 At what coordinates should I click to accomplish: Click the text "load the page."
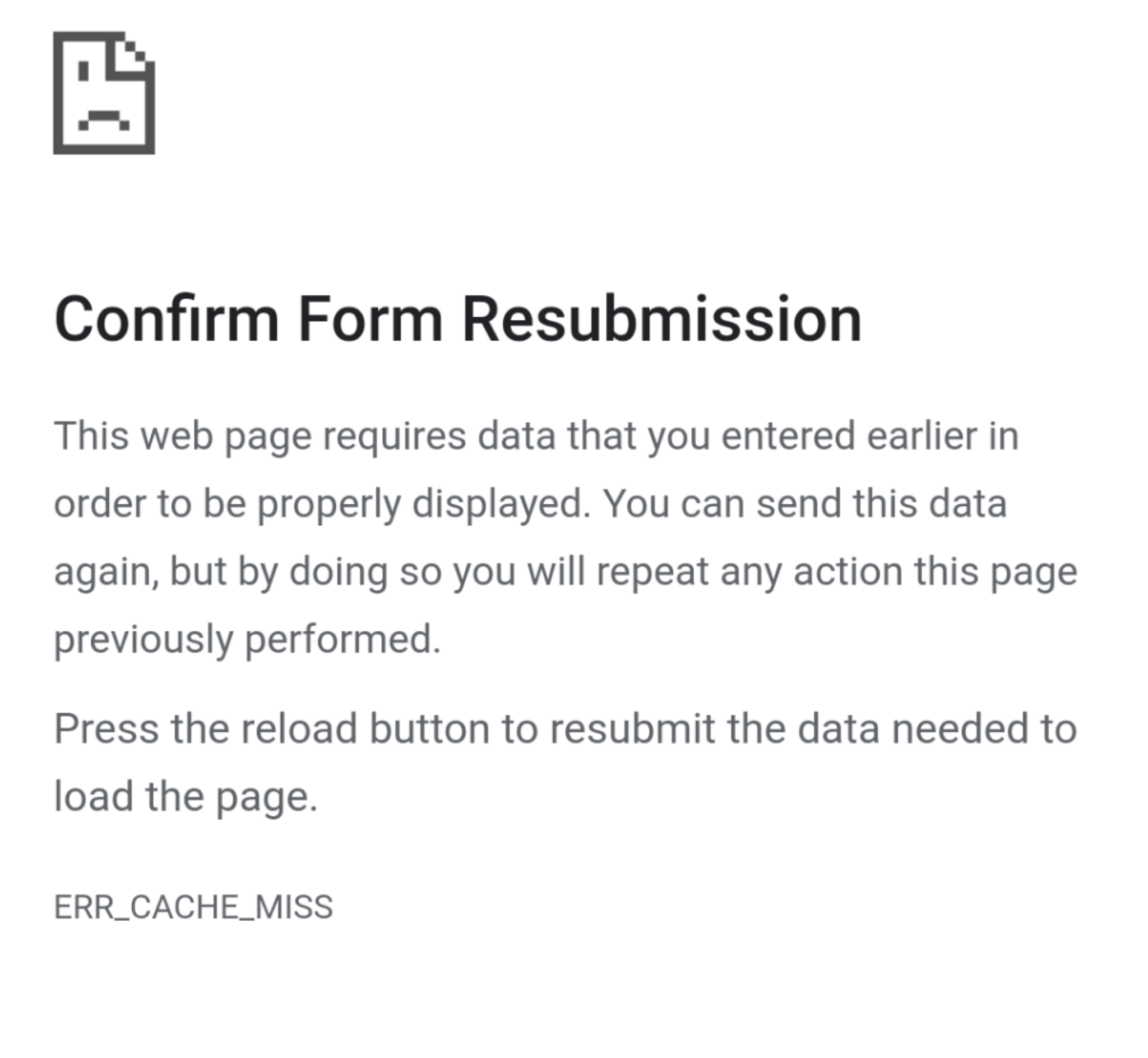186,796
